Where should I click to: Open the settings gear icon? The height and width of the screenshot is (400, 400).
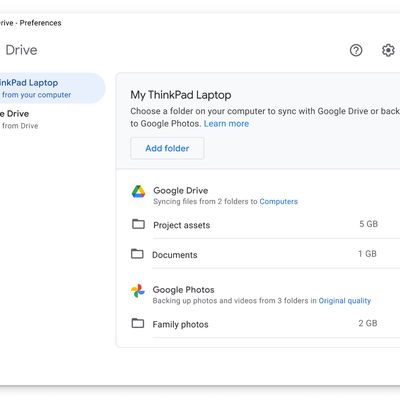click(388, 50)
